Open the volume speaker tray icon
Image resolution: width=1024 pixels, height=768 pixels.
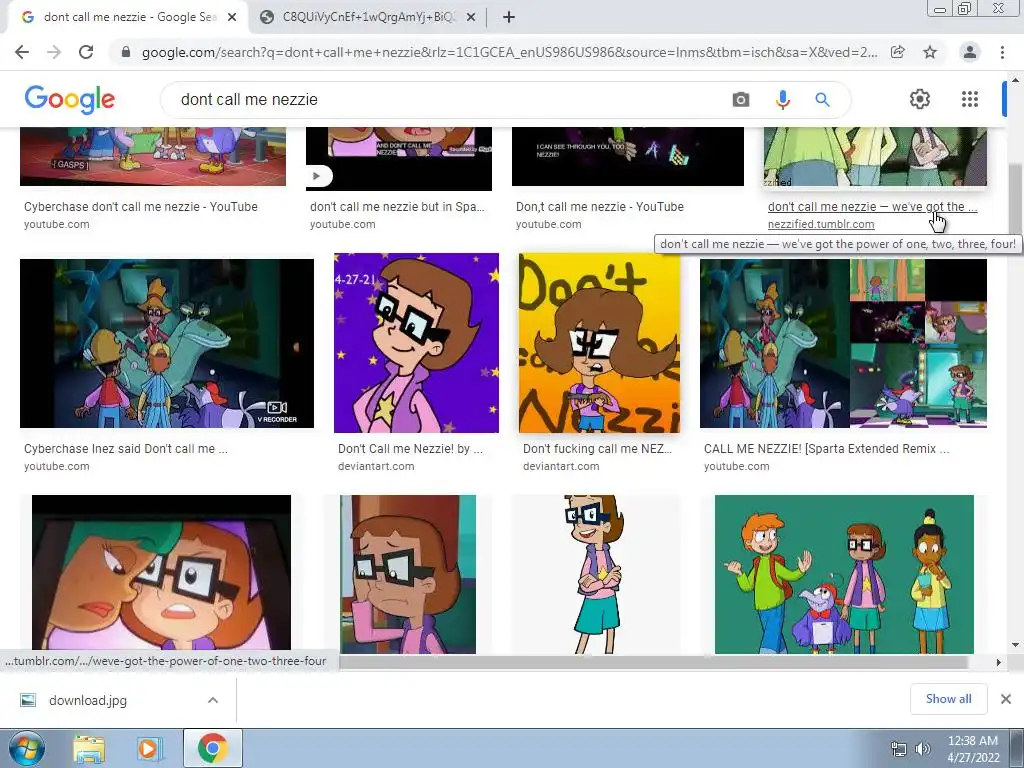click(922, 749)
